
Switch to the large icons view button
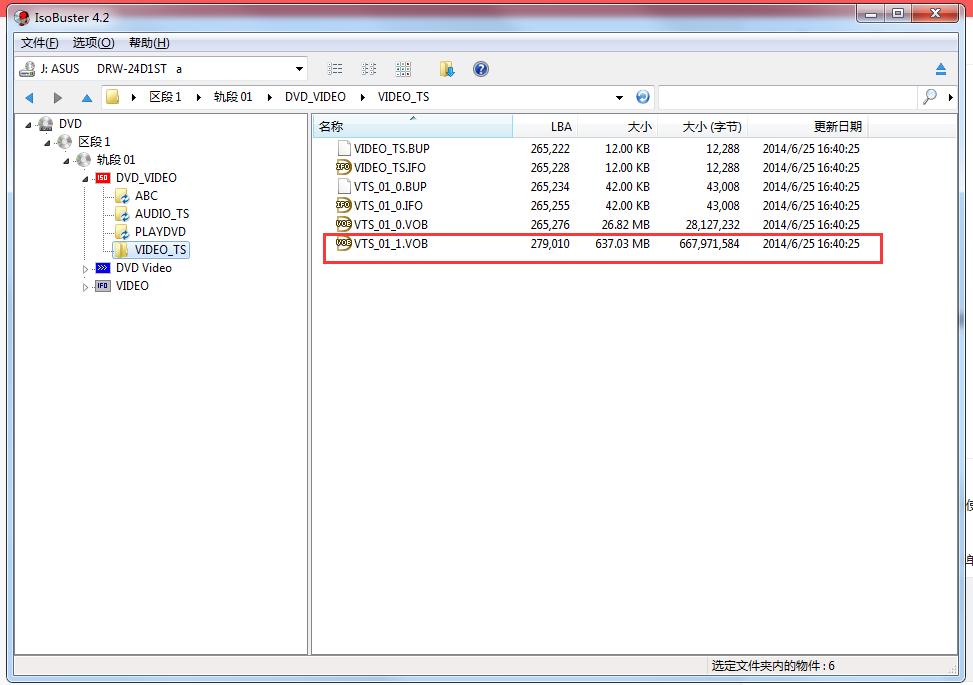pyautogui.click(x=403, y=69)
